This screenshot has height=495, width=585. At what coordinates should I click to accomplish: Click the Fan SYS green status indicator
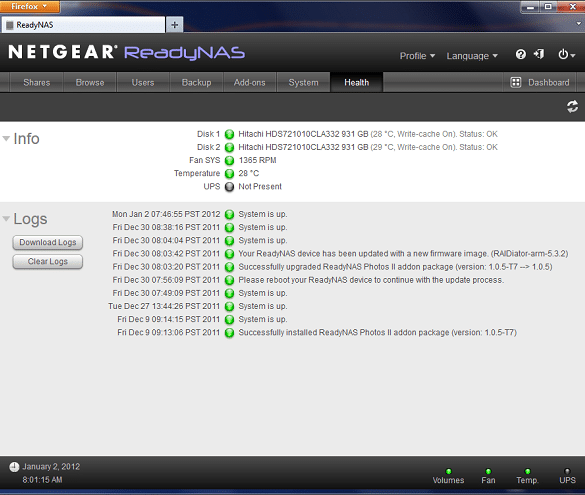tap(229, 160)
